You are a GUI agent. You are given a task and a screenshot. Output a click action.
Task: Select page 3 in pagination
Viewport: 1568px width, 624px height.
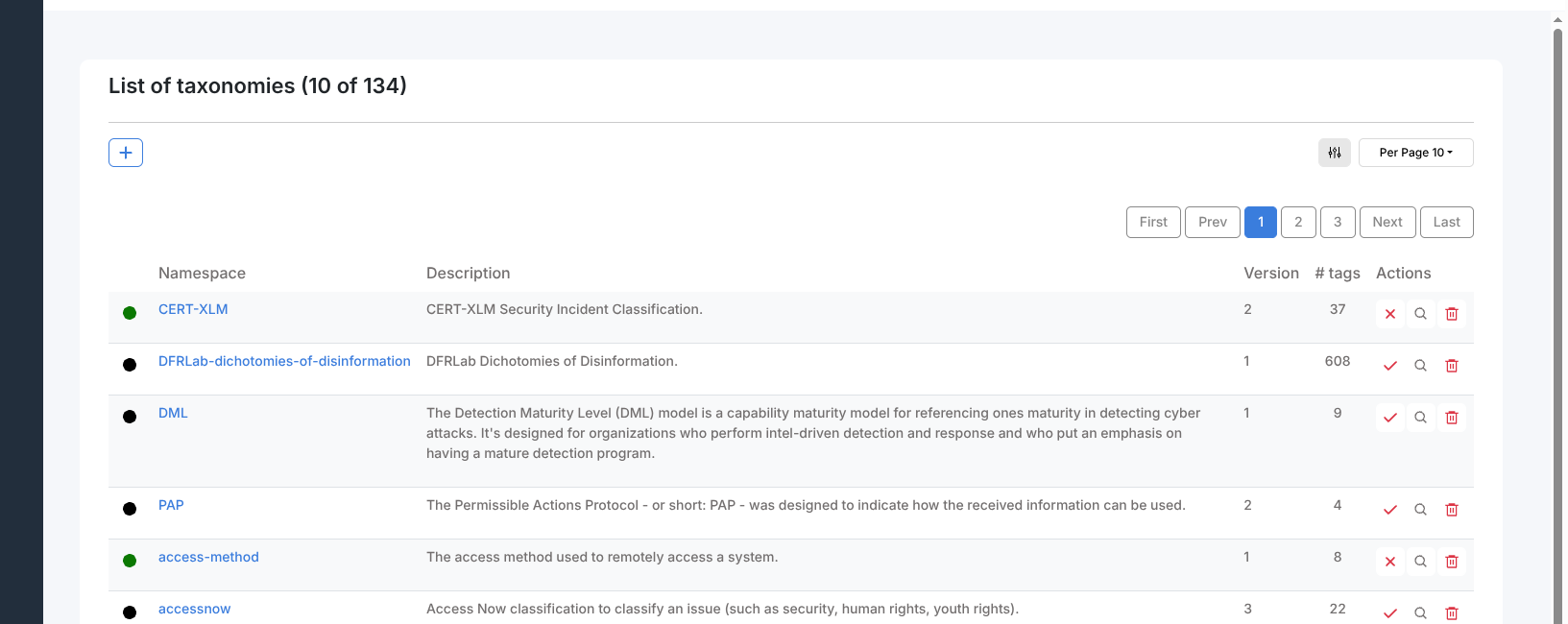coord(1338,222)
